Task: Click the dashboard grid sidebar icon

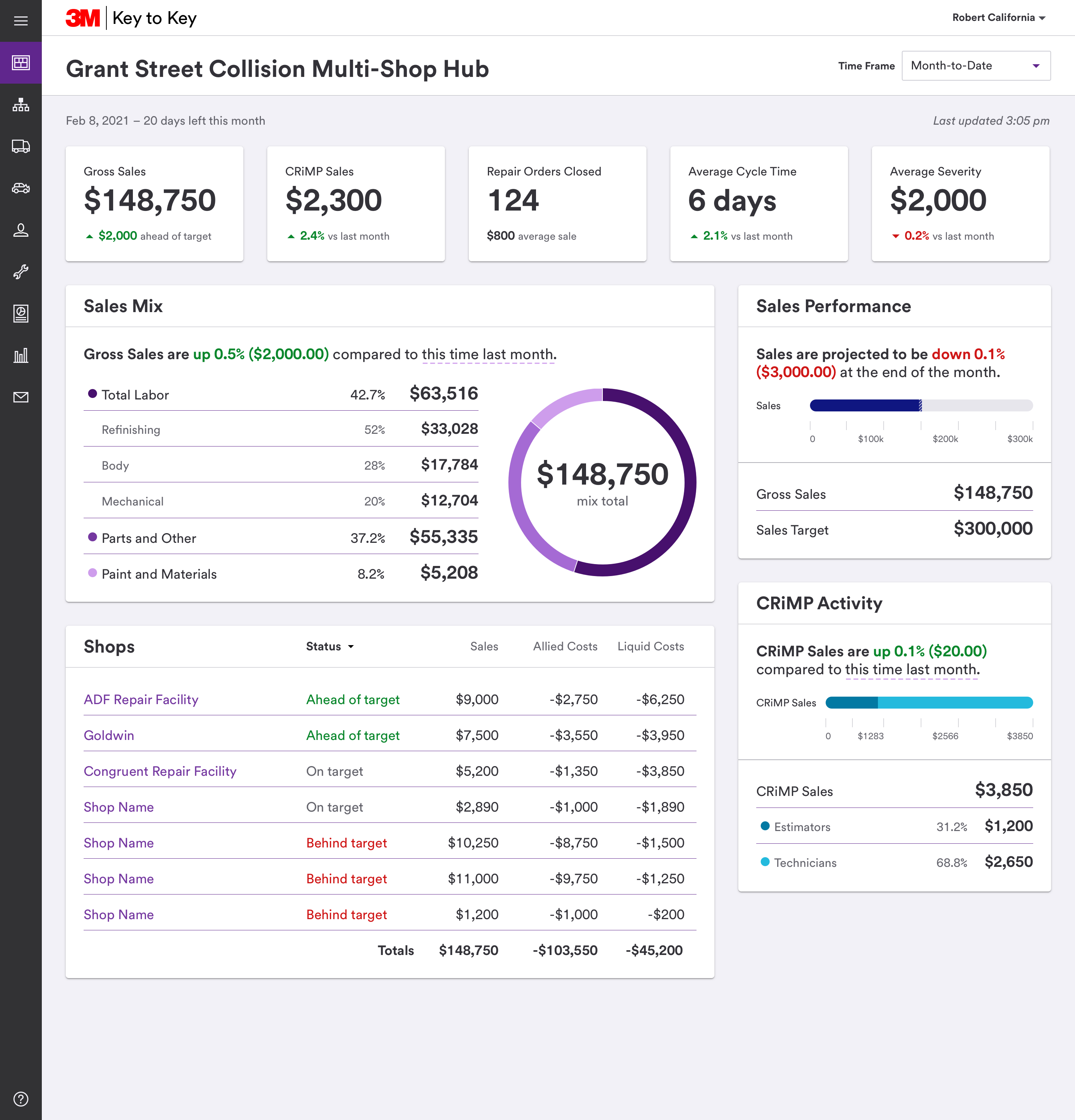Action: click(21, 63)
